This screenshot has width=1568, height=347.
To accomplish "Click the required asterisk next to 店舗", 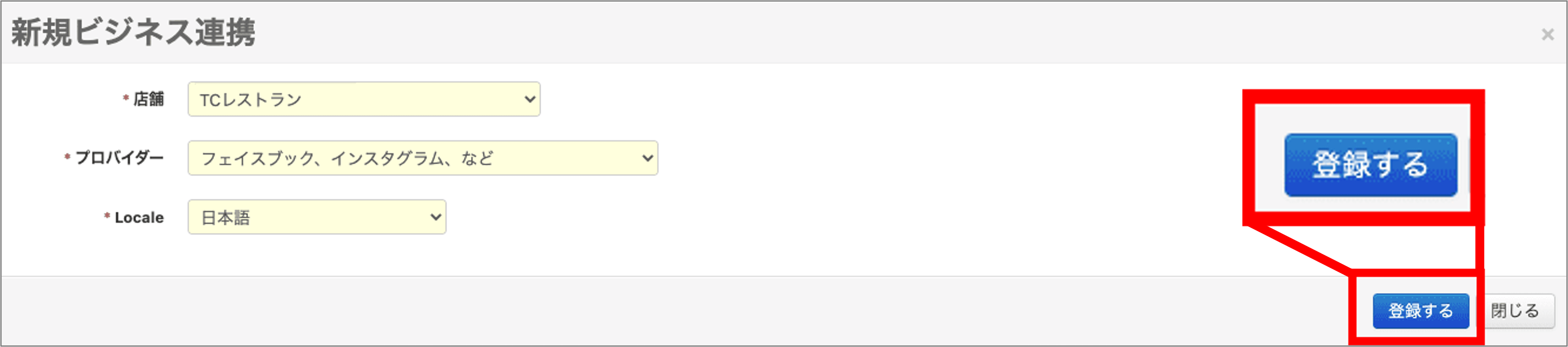I will pos(126,98).
